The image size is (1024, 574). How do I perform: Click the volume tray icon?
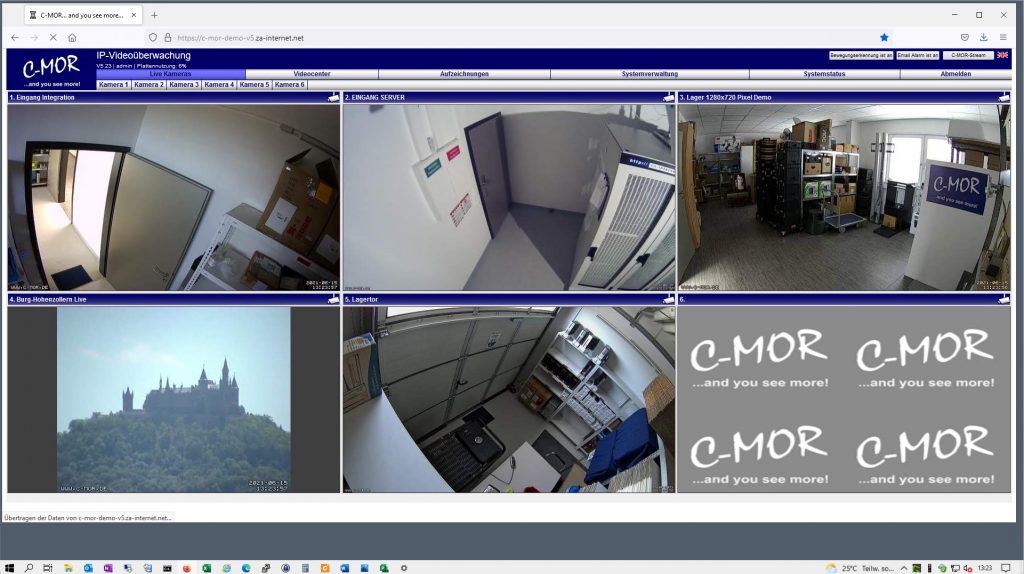coord(967,568)
